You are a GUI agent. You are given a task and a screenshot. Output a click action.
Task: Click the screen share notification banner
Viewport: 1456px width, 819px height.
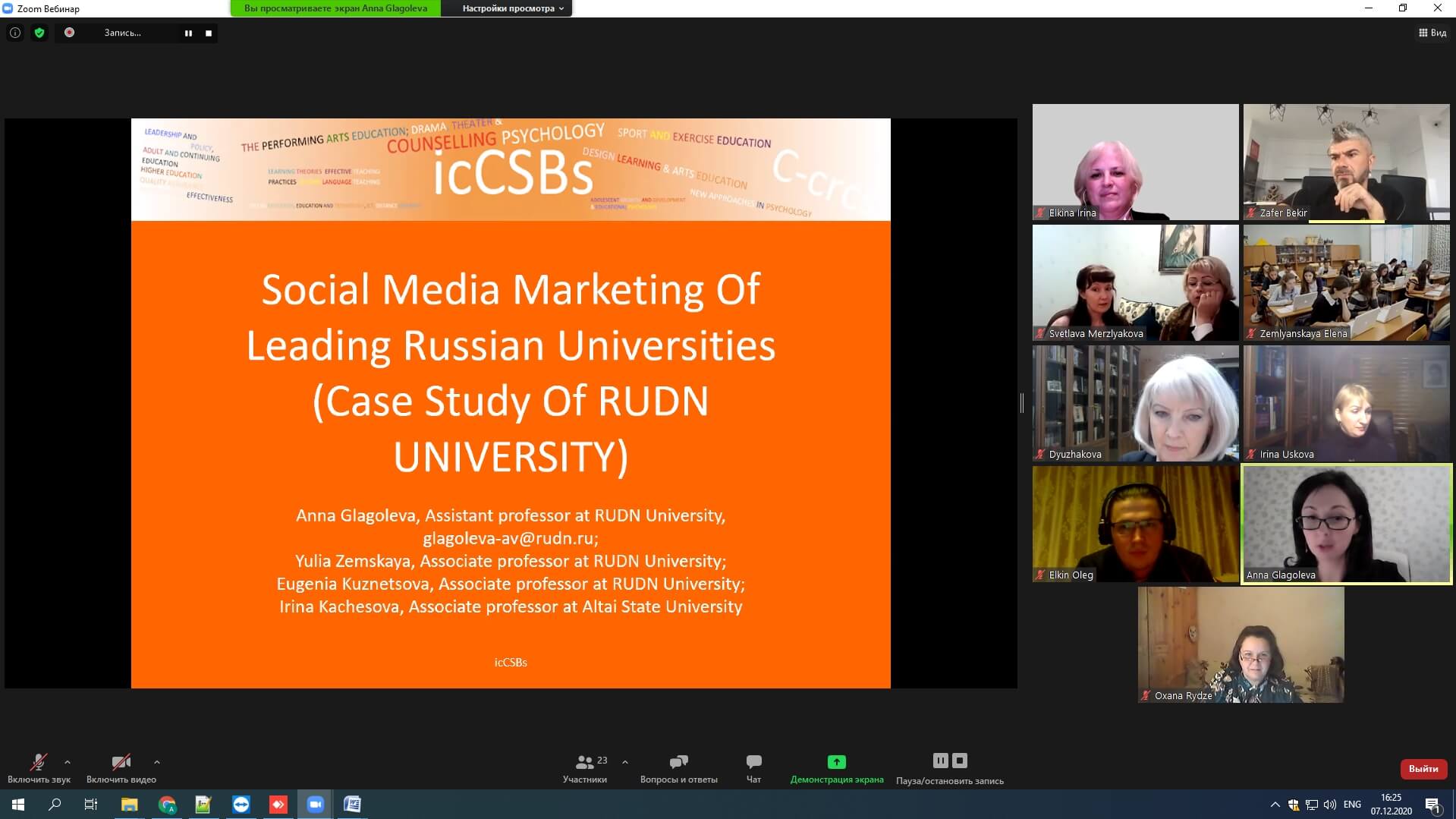335,8
